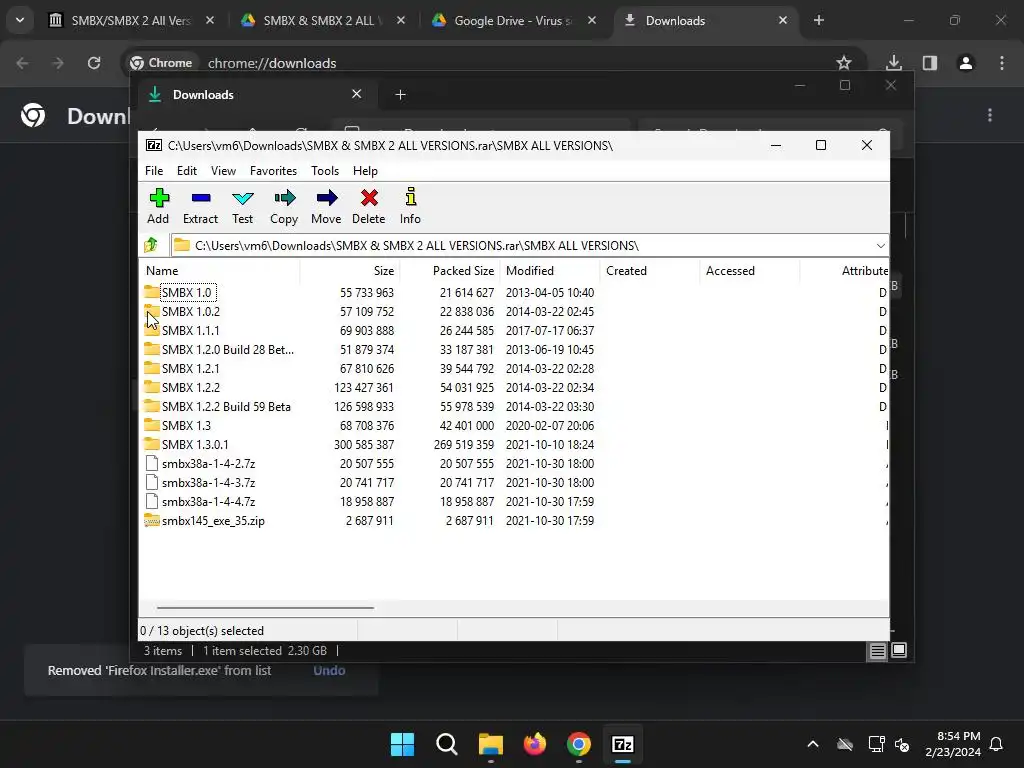Click the Copy toolbar icon
The width and height of the screenshot is (1024, 768).
pos(284,206)
